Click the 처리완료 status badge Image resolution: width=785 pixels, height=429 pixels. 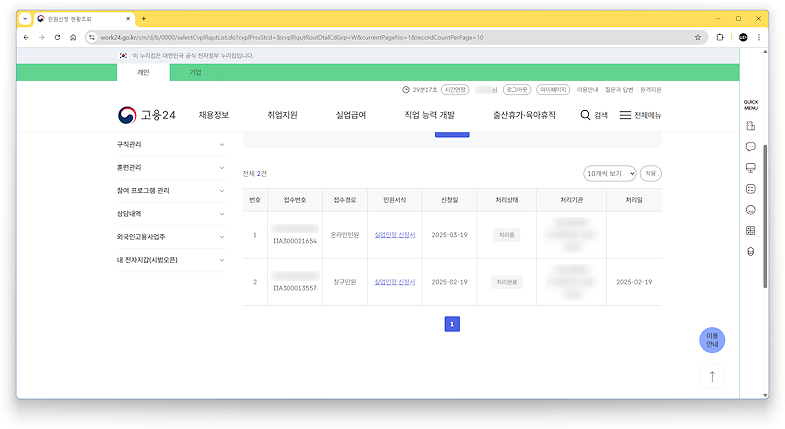click(x=506, y=282)
